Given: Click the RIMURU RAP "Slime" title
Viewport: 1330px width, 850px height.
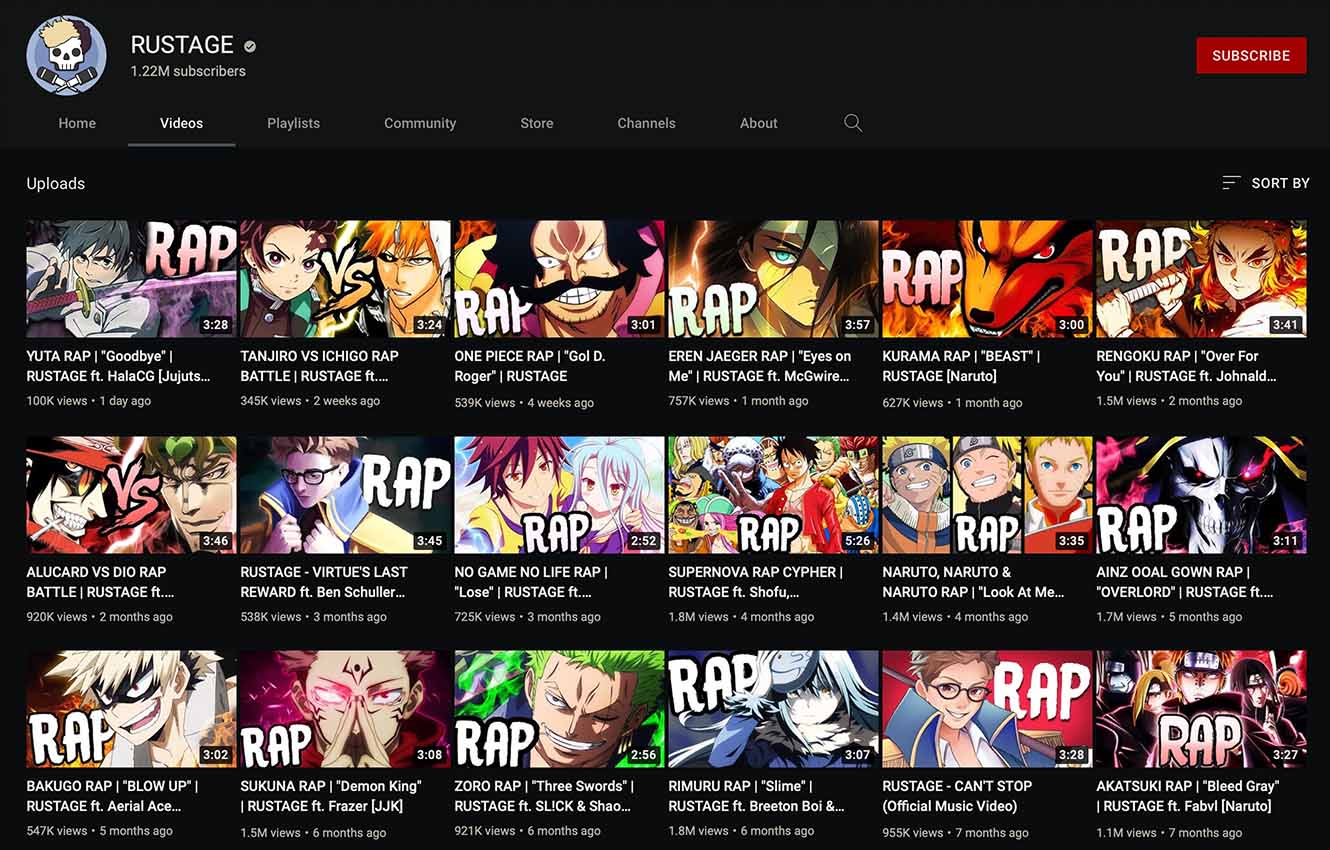Looking at the screenshot, I should [757, 796].
